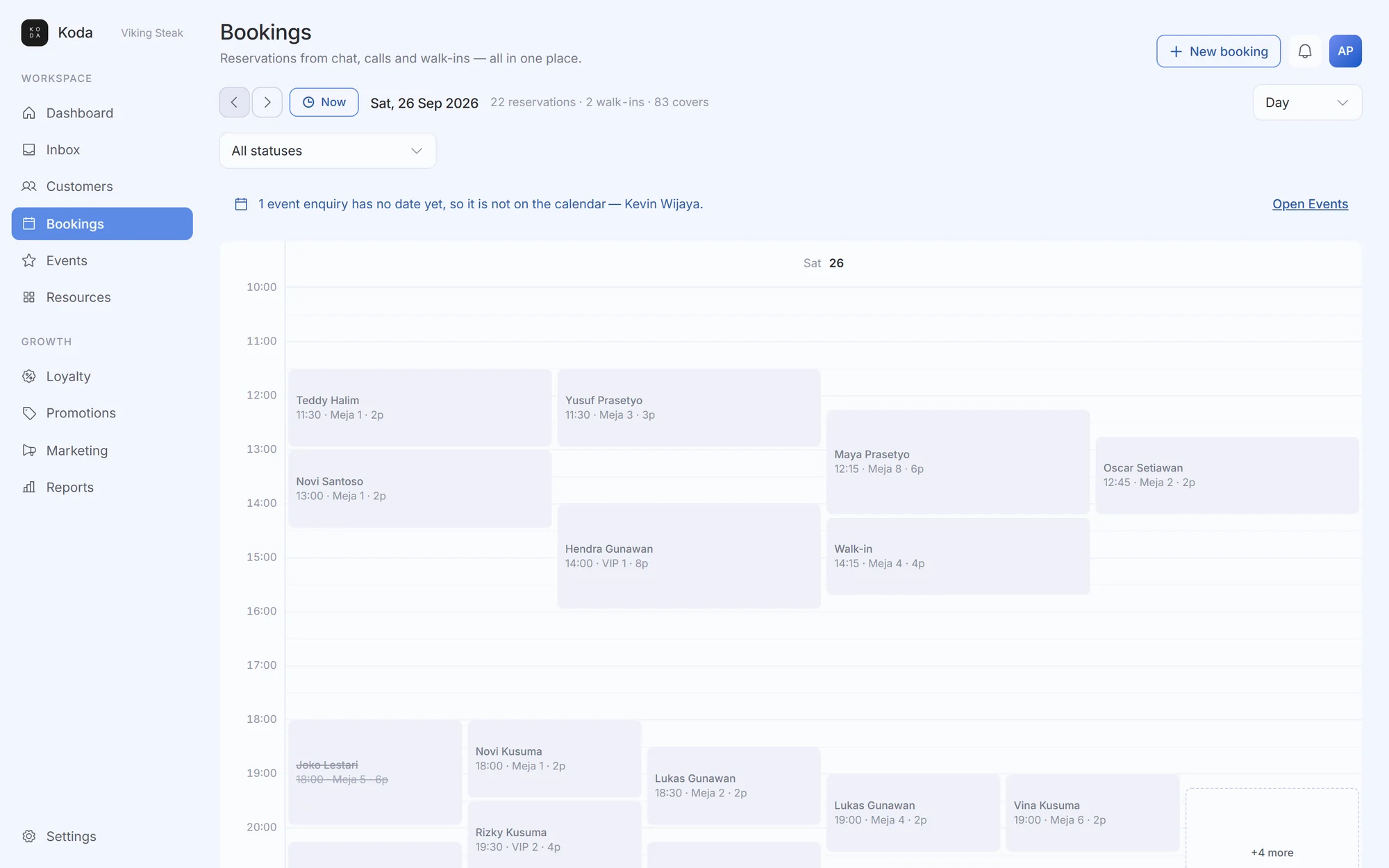Click the Customers people icon
The height and width of the screenshot is (868, 1389).
tap(28, 187)
